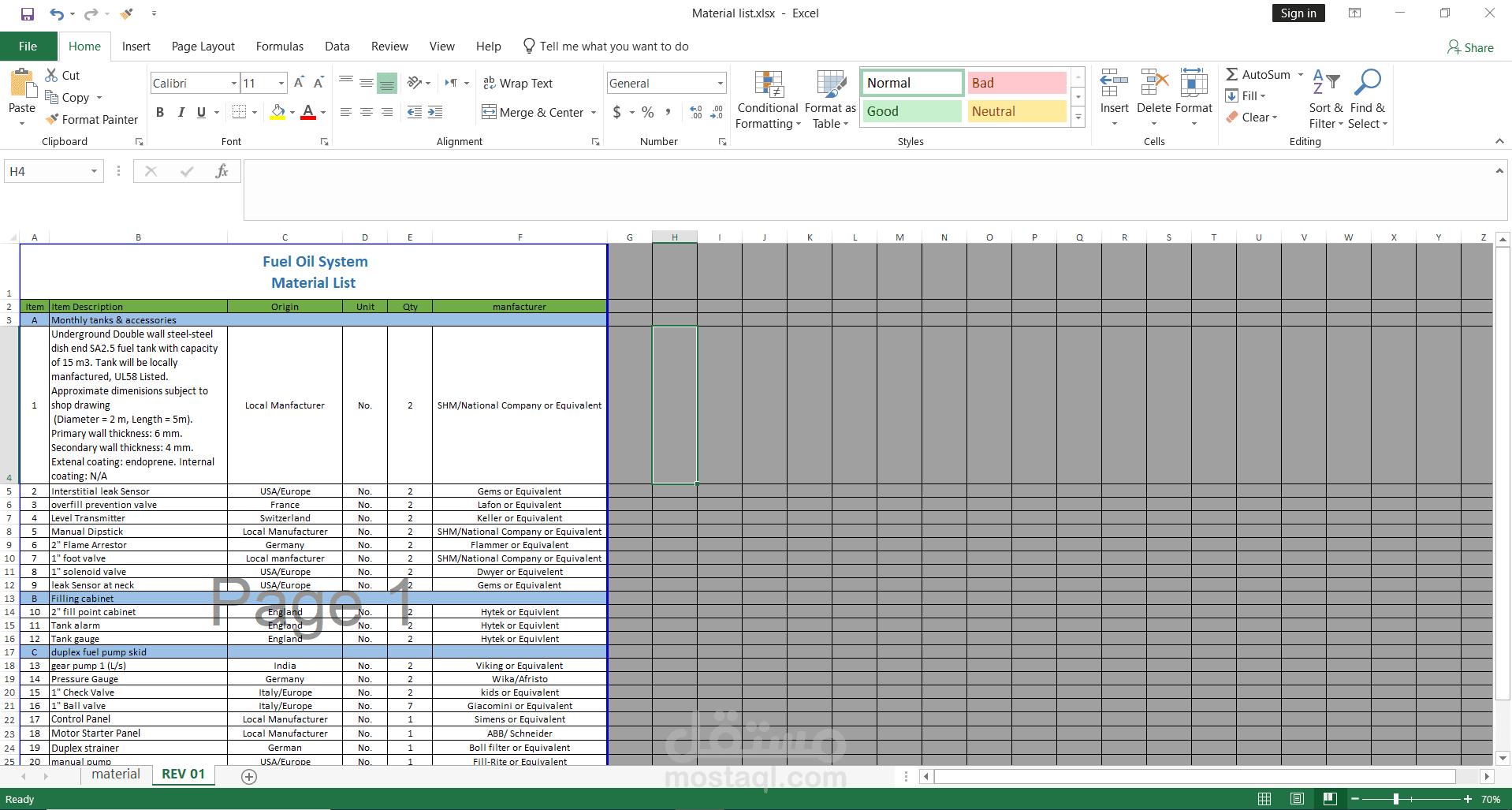1512x810 pixels.
Task: Increase font size with the larger A icon
Action: [299, 83]
